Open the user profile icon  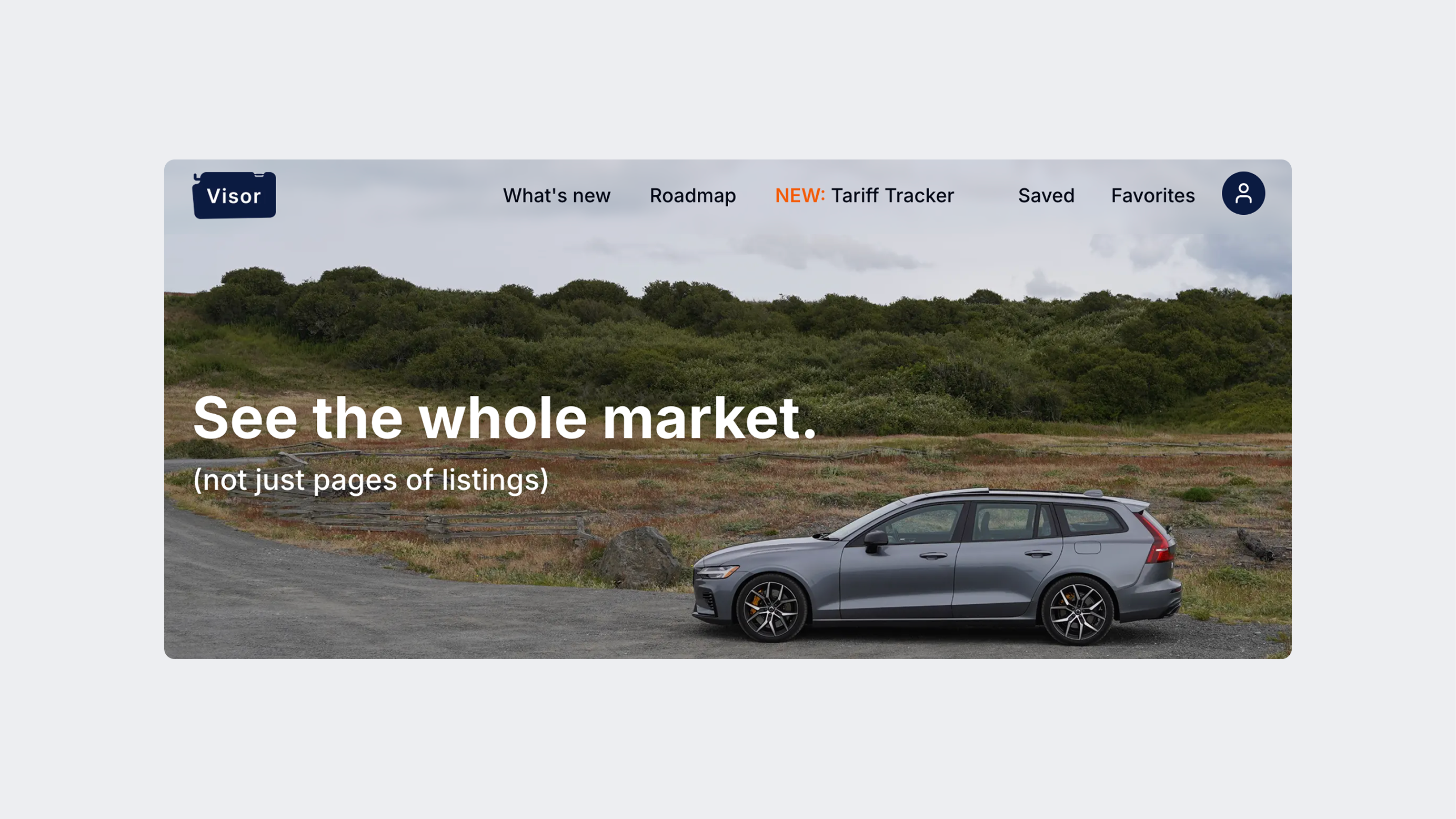tap(1243, 193)
